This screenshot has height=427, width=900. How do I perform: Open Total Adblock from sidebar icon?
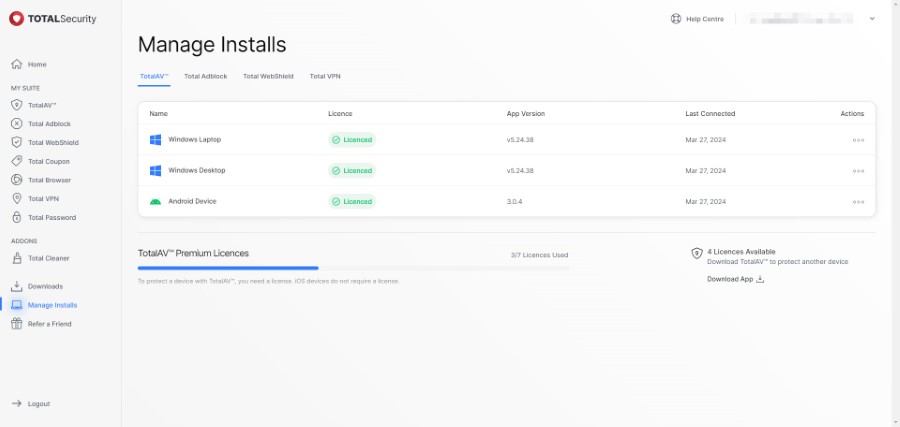click(16, 124)
